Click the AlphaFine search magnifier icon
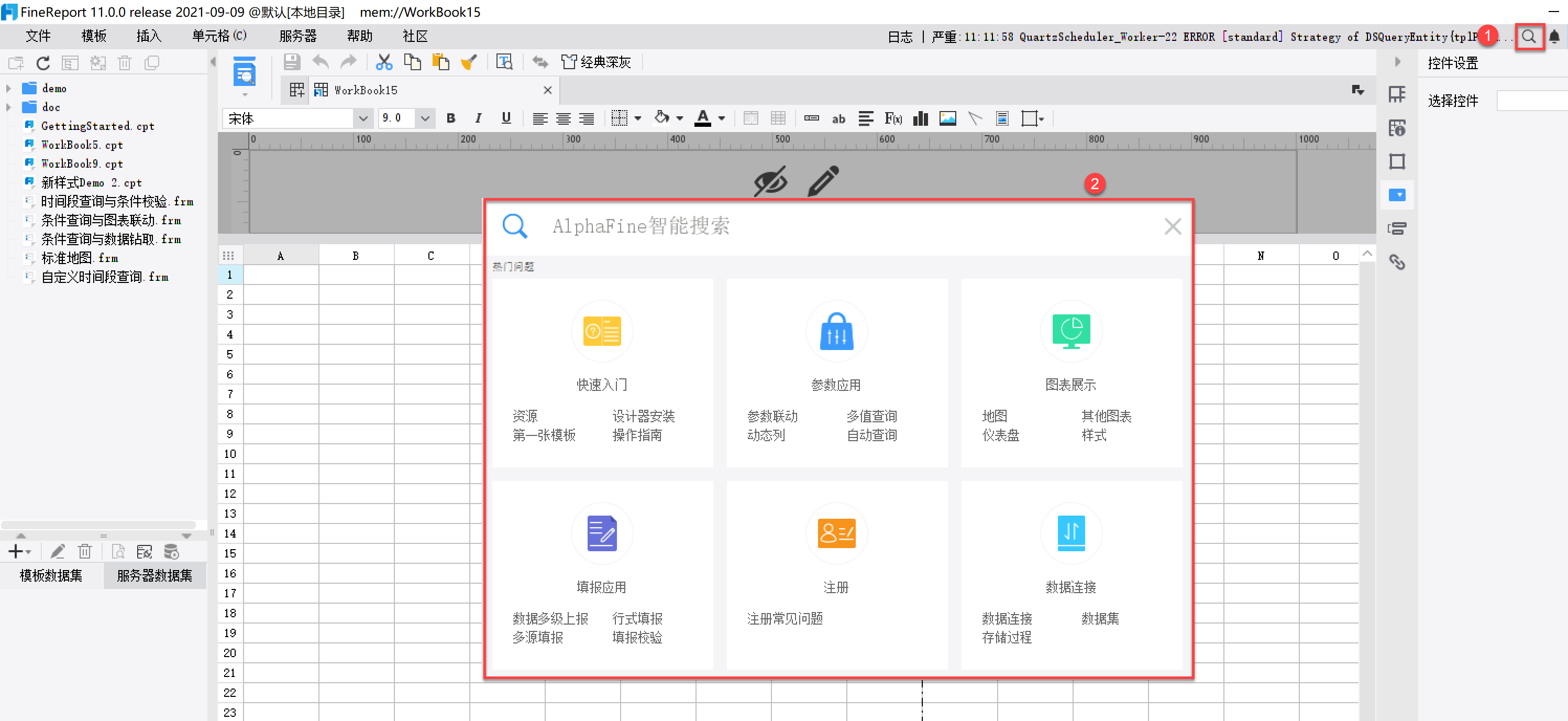 click(x=1528, y=37)
